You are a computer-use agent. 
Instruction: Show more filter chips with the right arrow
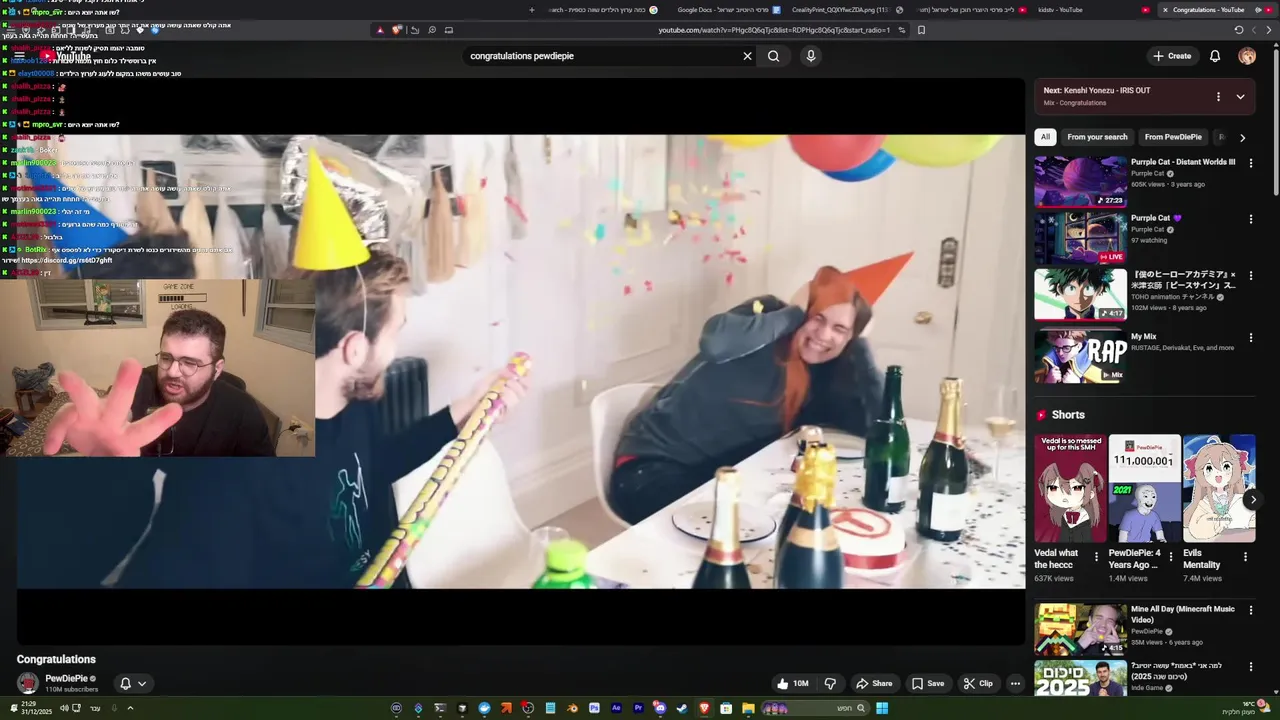(x=1242, y=138)
